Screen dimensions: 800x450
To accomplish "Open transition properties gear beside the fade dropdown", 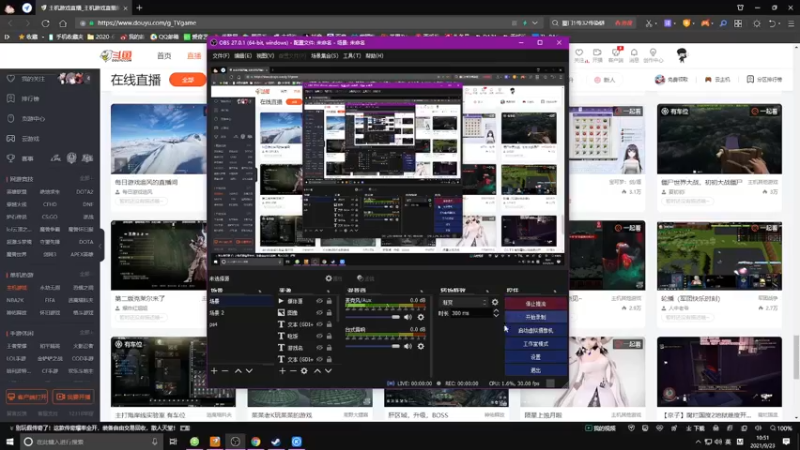I will pos(495,302).
